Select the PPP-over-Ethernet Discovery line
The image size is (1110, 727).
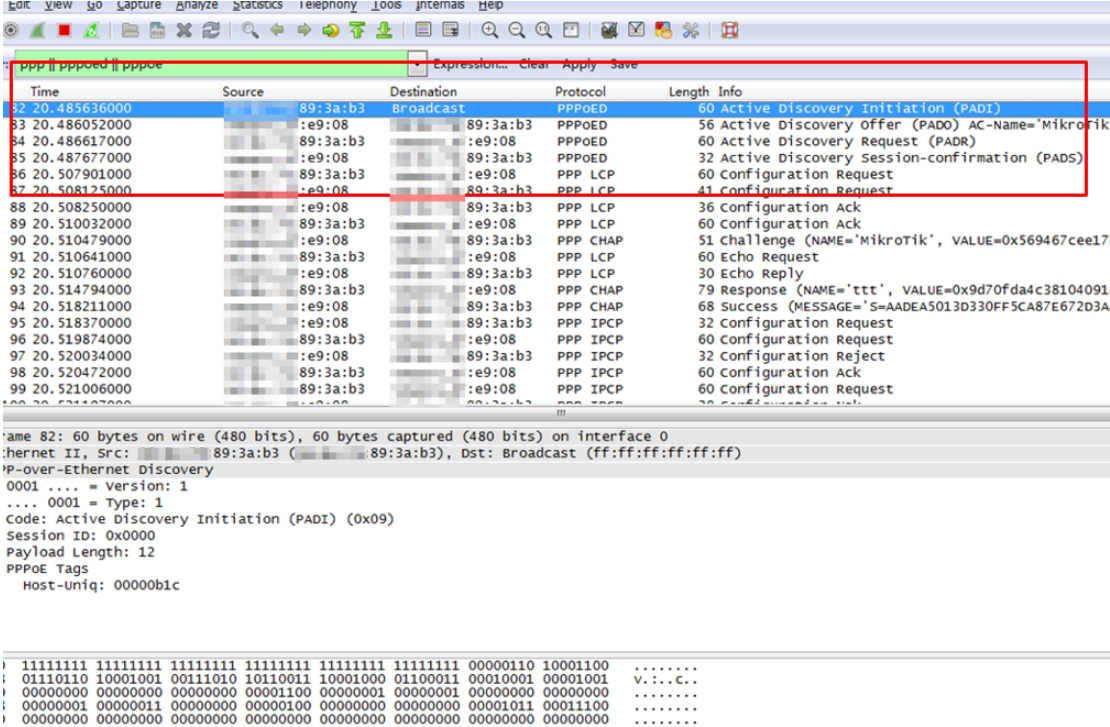pyautogui.click(x=556, y=469)
